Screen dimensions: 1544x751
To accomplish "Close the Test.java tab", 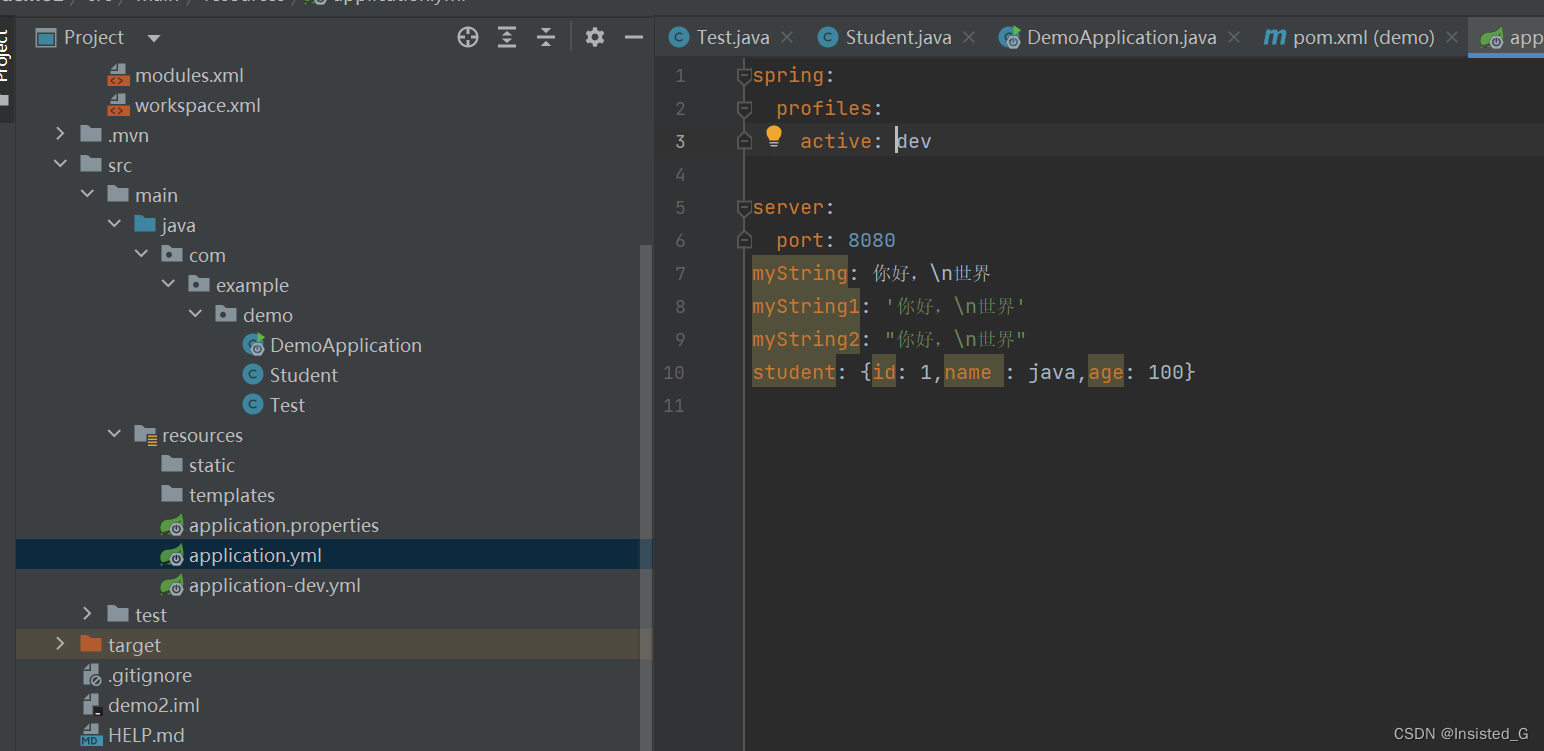I will point(787,38).
